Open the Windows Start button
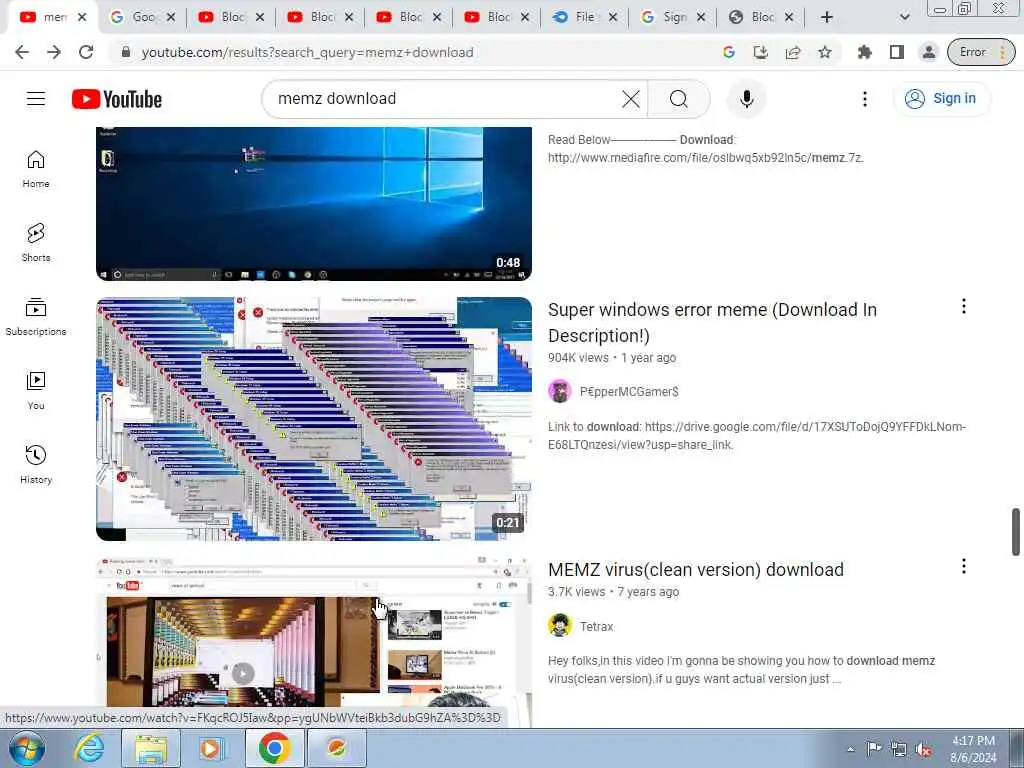 27,748
